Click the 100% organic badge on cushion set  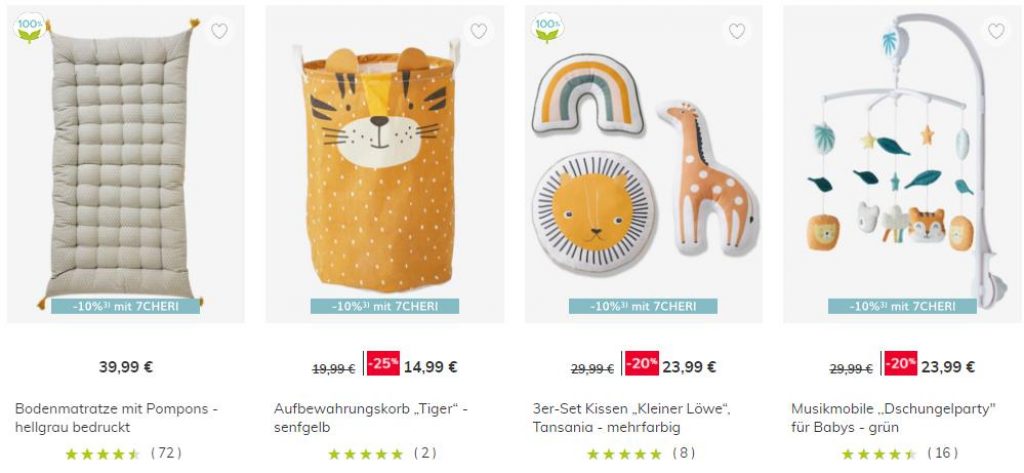(547, 29)
